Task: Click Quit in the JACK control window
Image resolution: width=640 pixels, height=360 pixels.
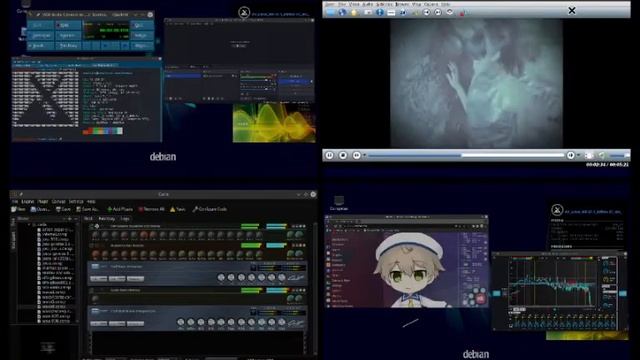Action: pos(142,25)
